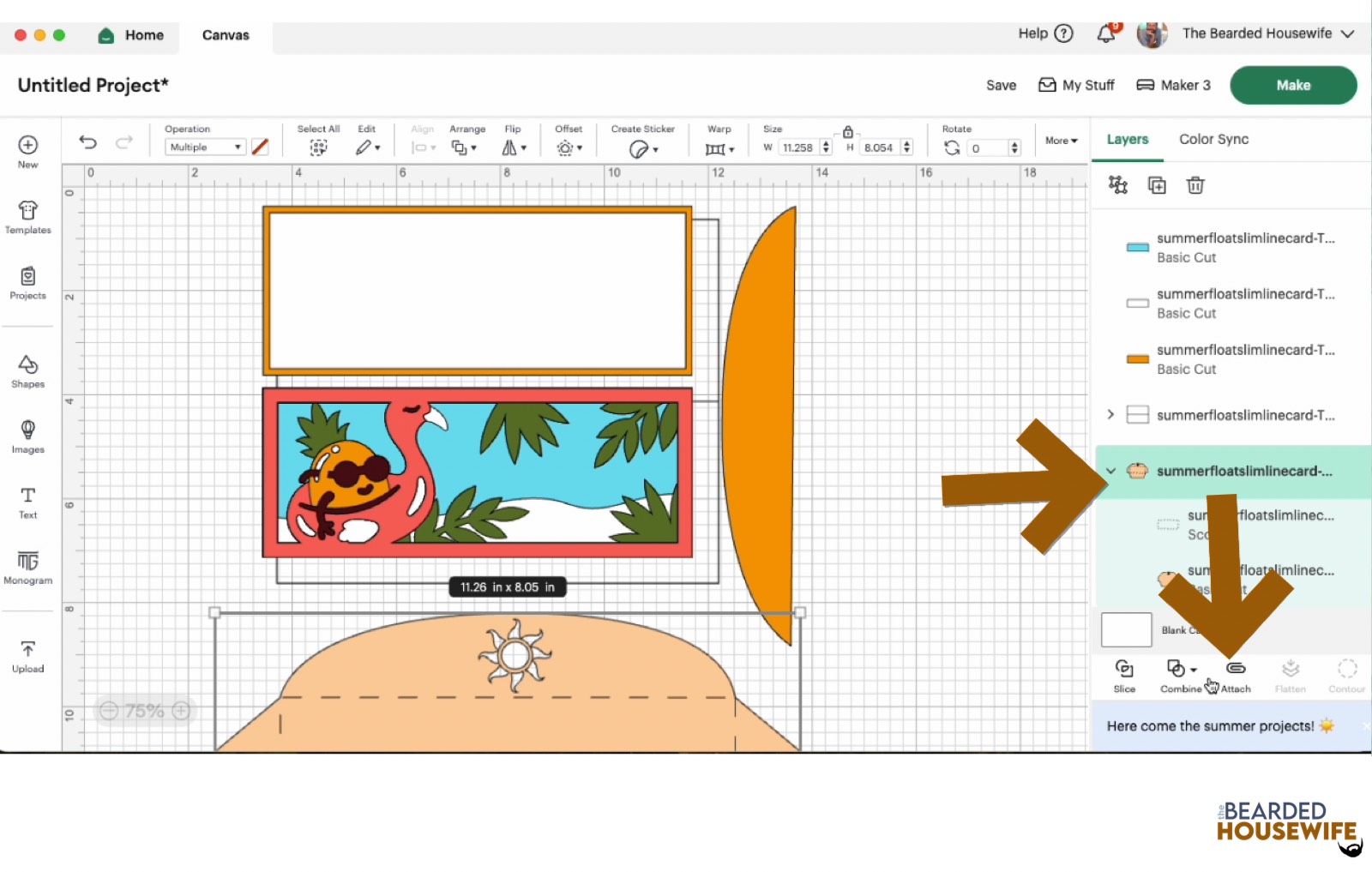
Task: Open the Operation dropdown showing Multiple
Action: point(204,147)
